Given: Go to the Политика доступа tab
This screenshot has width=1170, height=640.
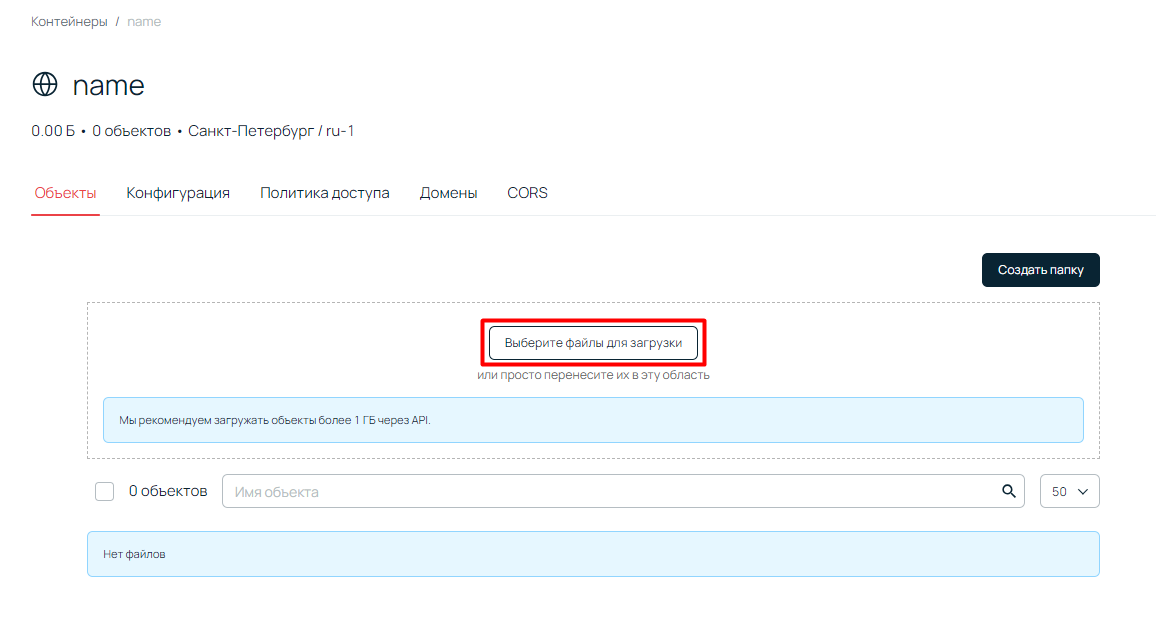Looking at the screenshot, I should [x=324, y=193].
